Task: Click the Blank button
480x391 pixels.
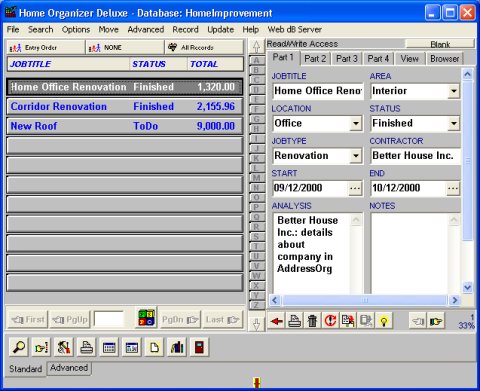Action: click(x=440, y=44)
